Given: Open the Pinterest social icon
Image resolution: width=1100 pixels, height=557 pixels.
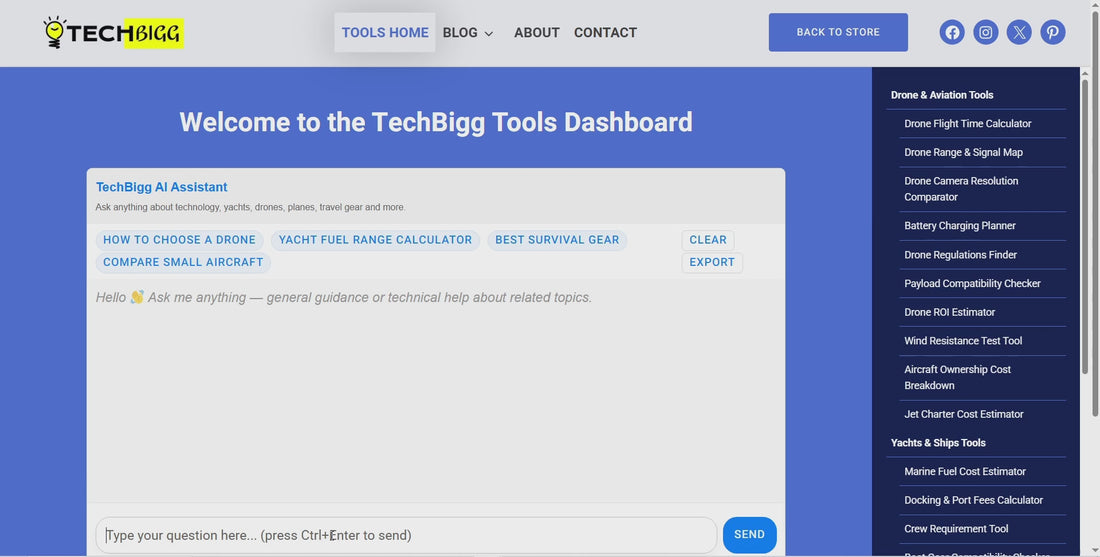Looking at the screenshot, I should click(x=1052, y=32).
